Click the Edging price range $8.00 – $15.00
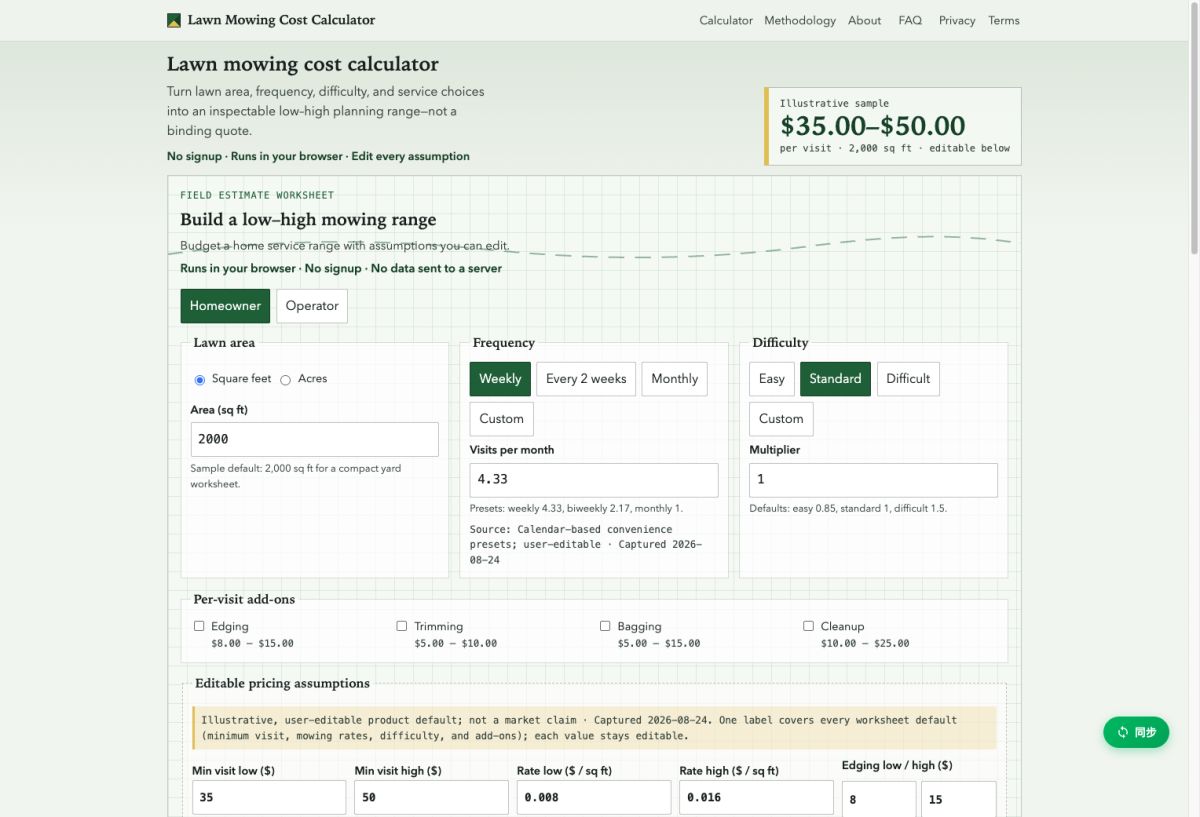The image size is (1200, 817). coord(252,644)
